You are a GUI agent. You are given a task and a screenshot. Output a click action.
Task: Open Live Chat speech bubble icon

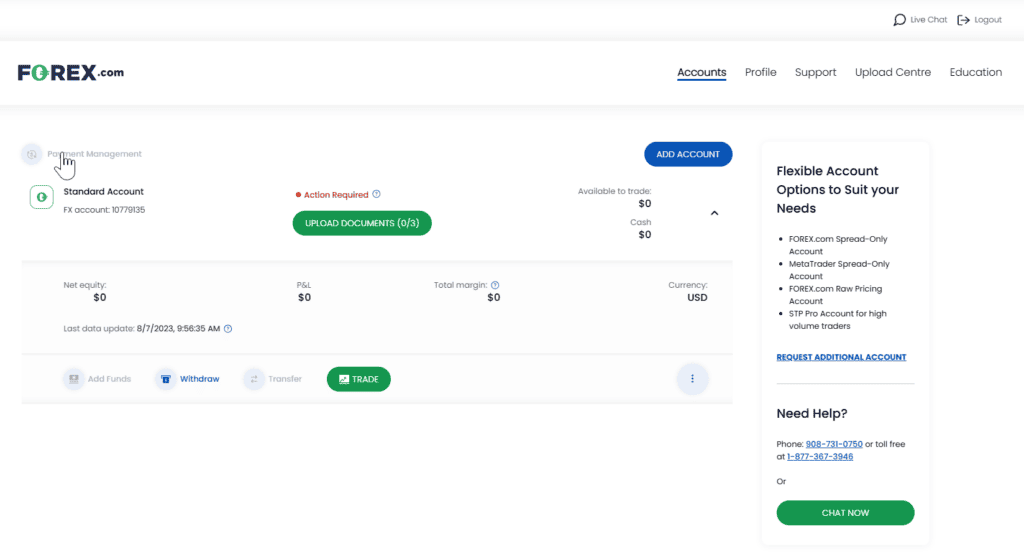(x=899, y=20)
